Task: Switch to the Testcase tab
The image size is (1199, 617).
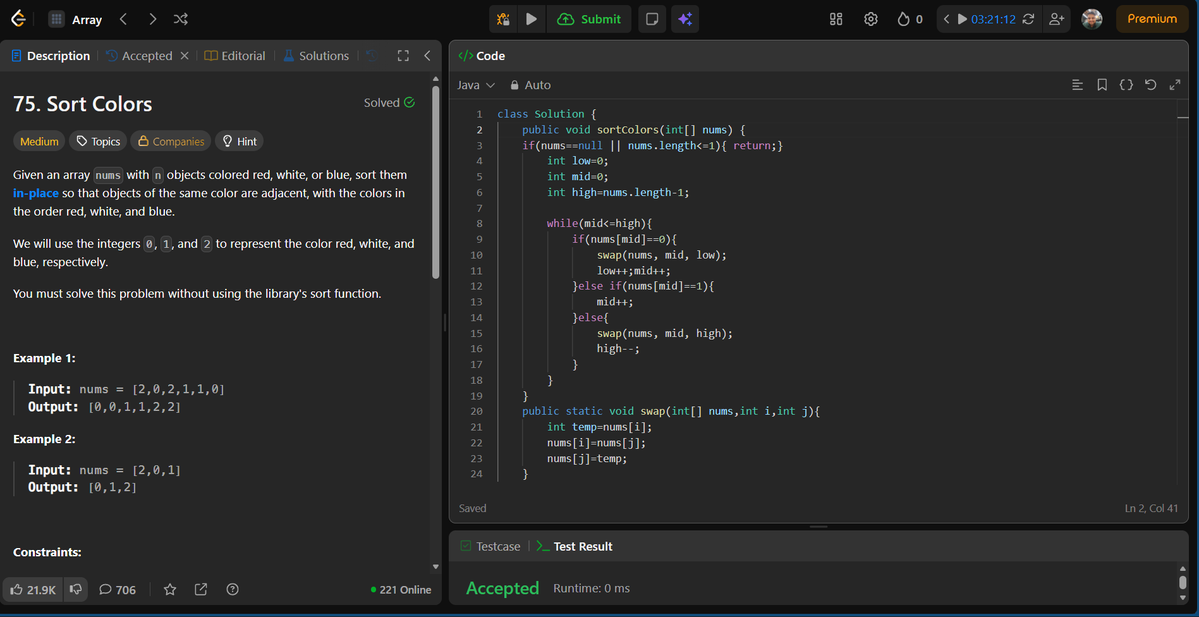Action: pos(490,547)
